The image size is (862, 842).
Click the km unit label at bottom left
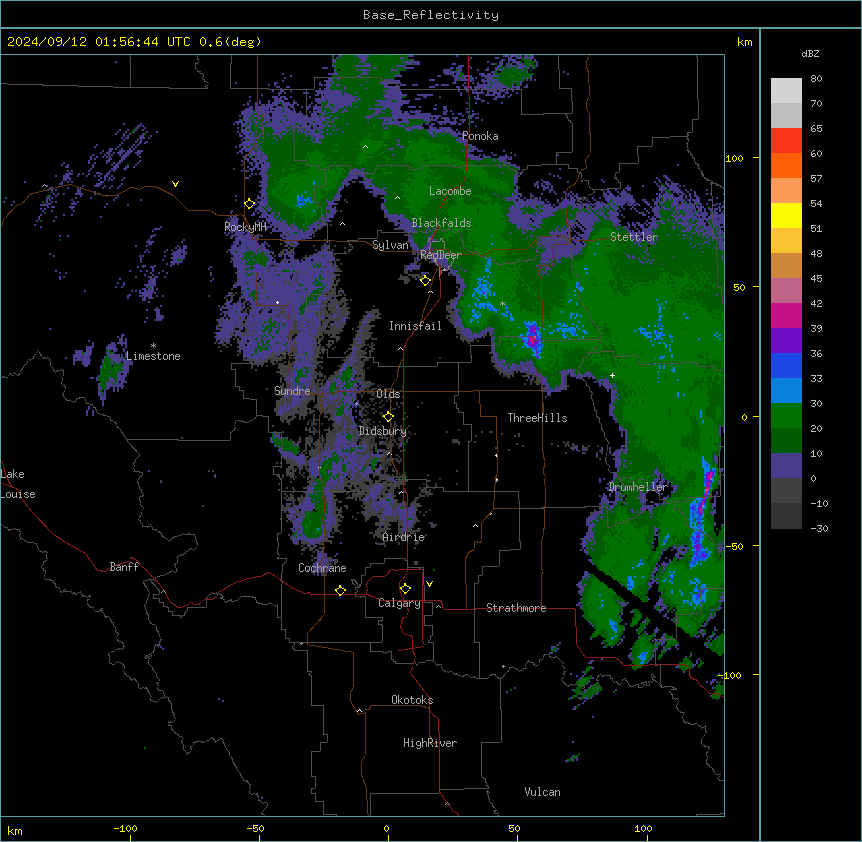click(x=15, y=831)
